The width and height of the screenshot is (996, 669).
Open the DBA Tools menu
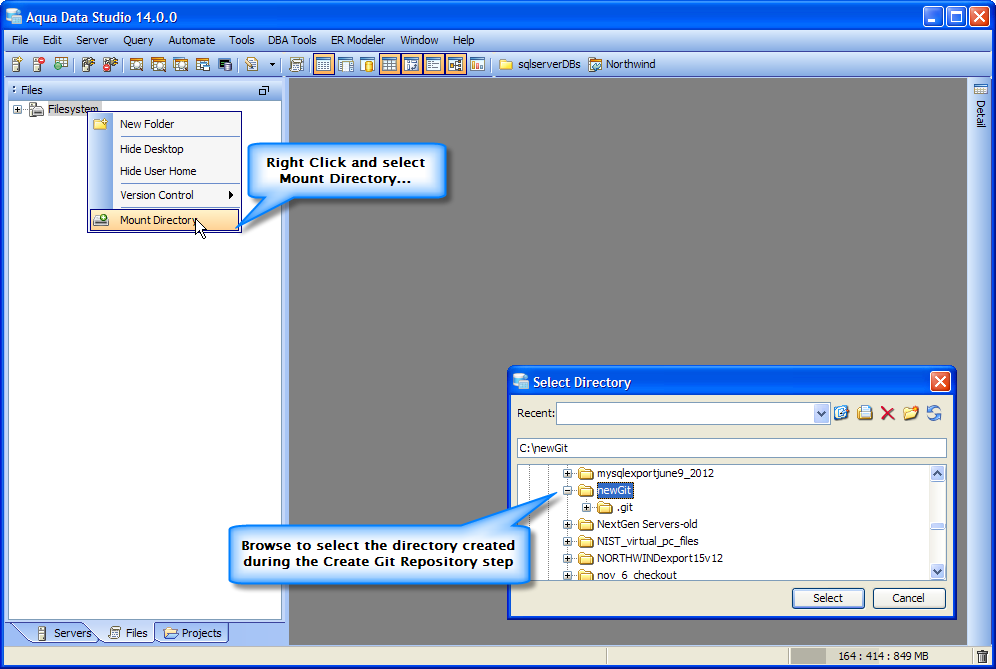292,40
